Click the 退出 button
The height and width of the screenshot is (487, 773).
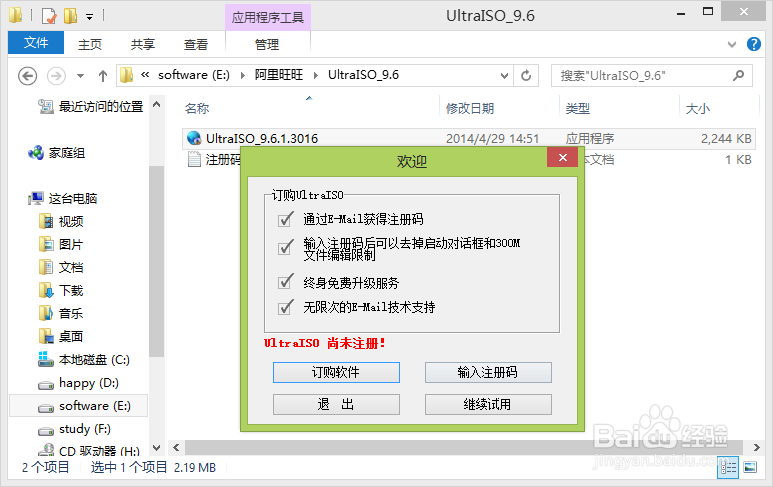click(x=336, y=404)
